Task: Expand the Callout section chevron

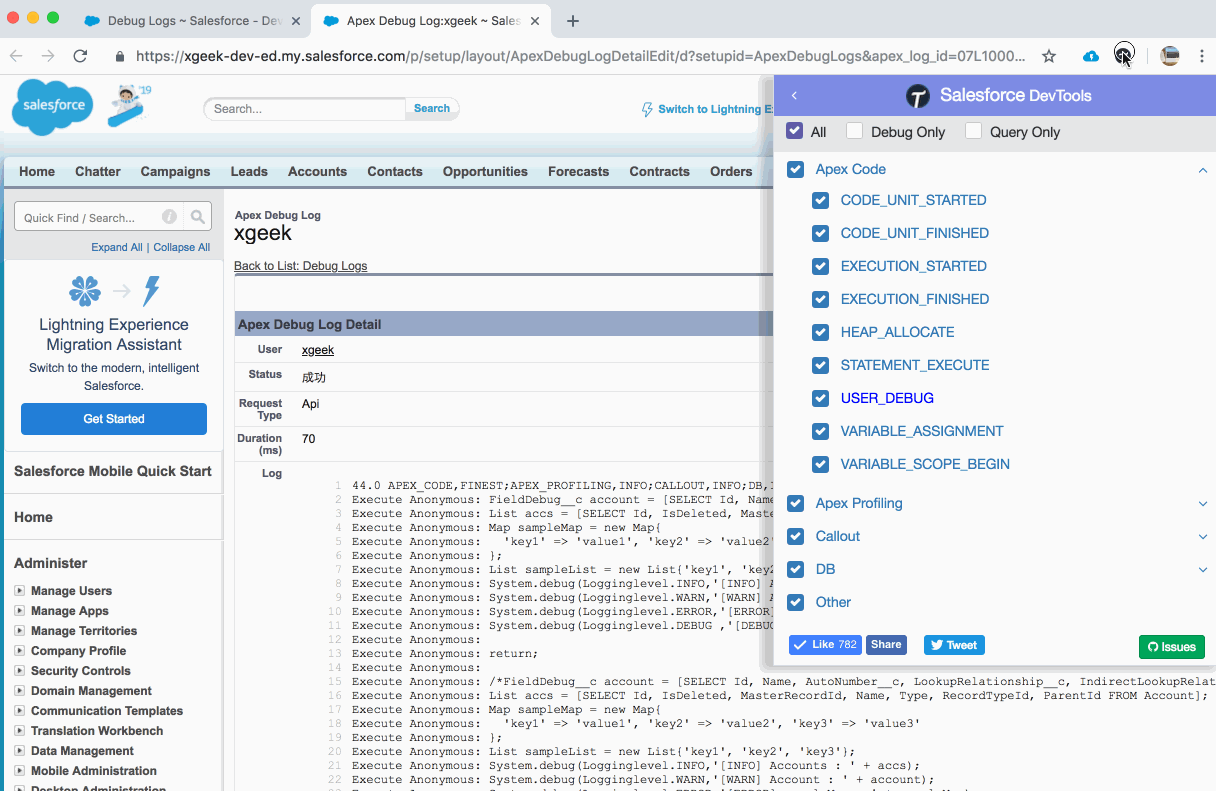Action: [x=1203, y=537]
